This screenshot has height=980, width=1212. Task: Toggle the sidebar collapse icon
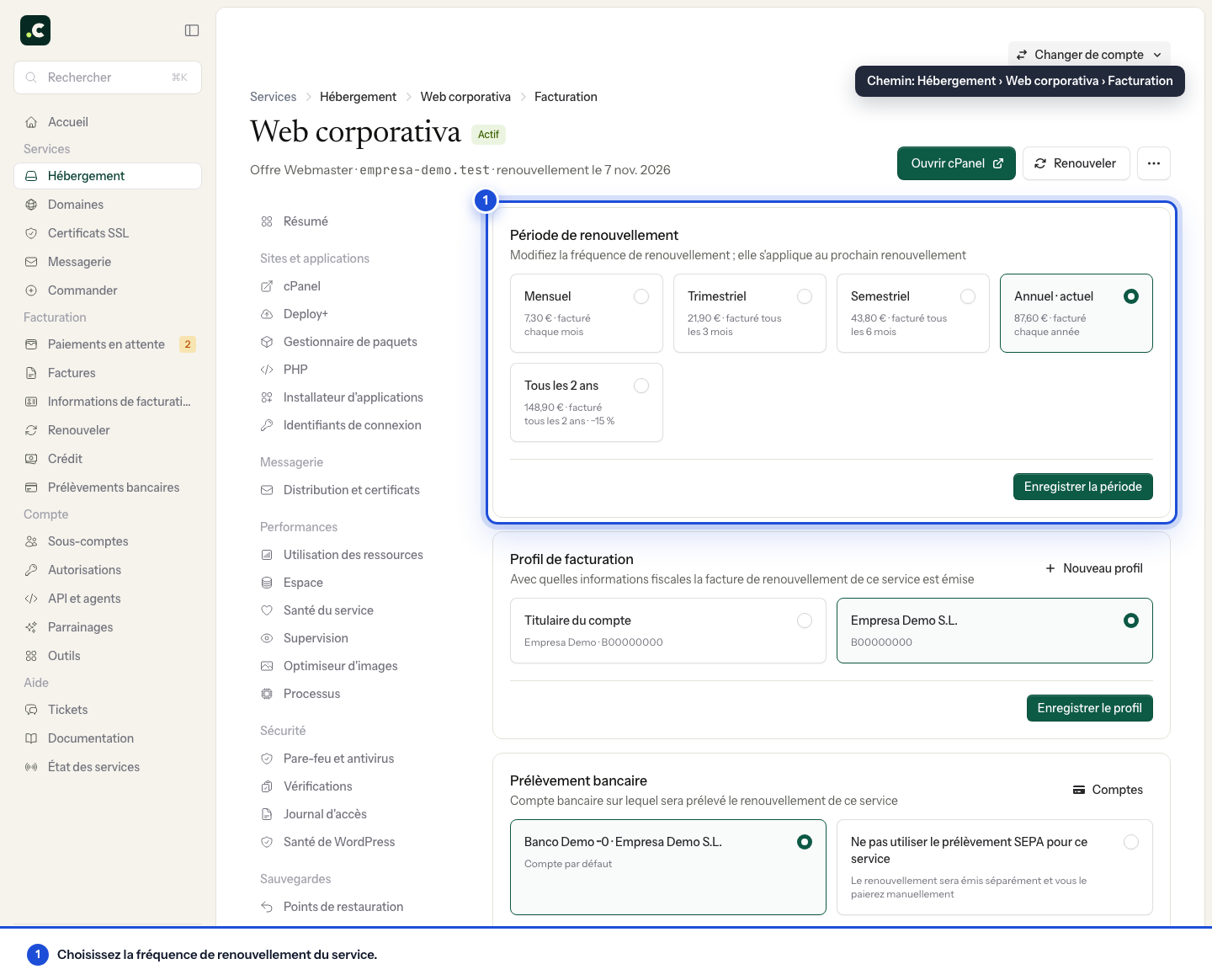192,30
